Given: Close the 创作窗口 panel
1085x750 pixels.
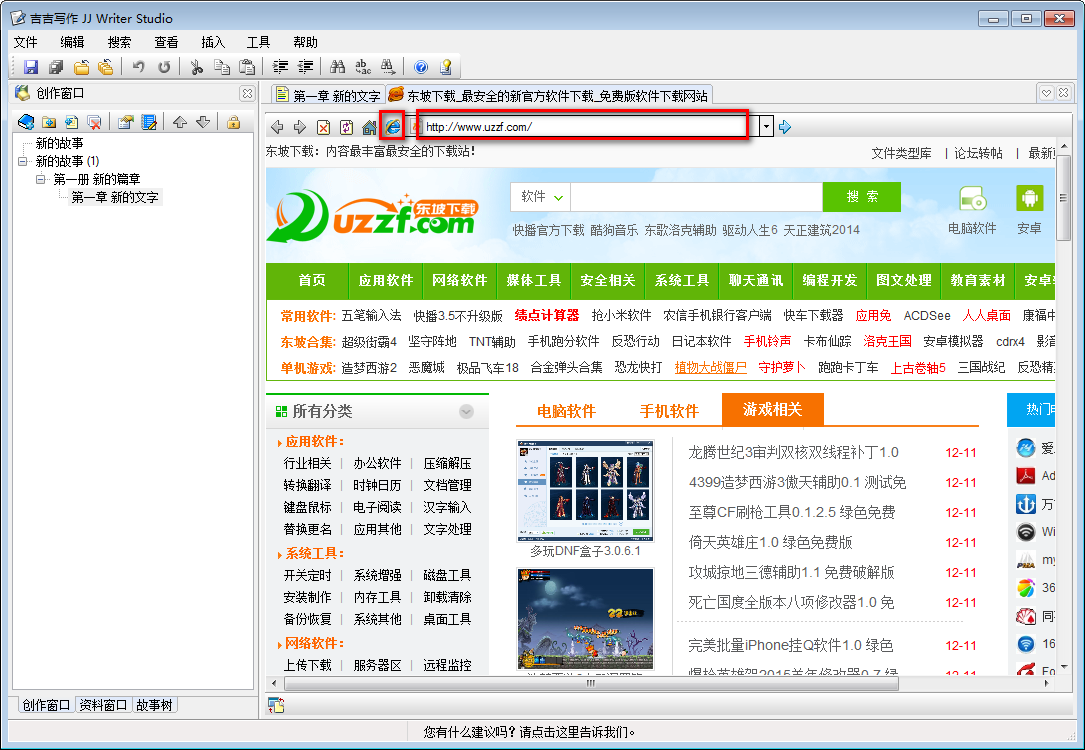Looking at the screenshot, I should coord(247,93).
